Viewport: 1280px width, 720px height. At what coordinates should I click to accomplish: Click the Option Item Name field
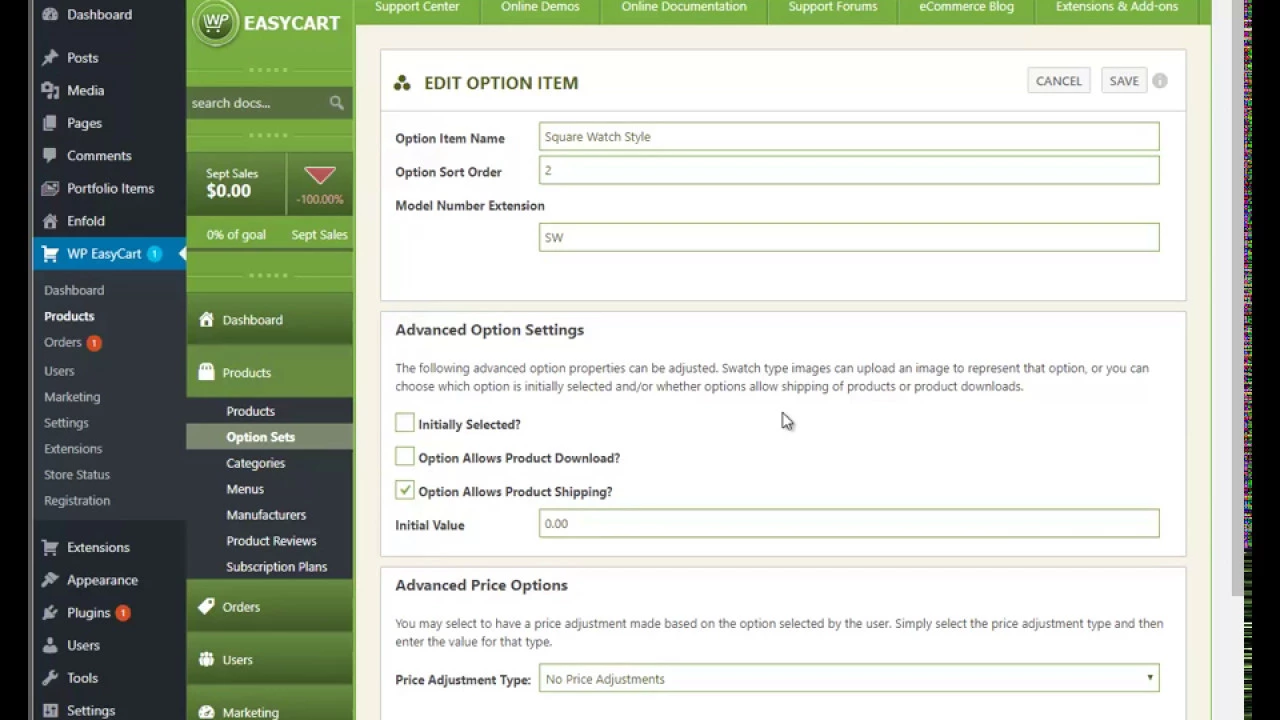click(849, 137)
